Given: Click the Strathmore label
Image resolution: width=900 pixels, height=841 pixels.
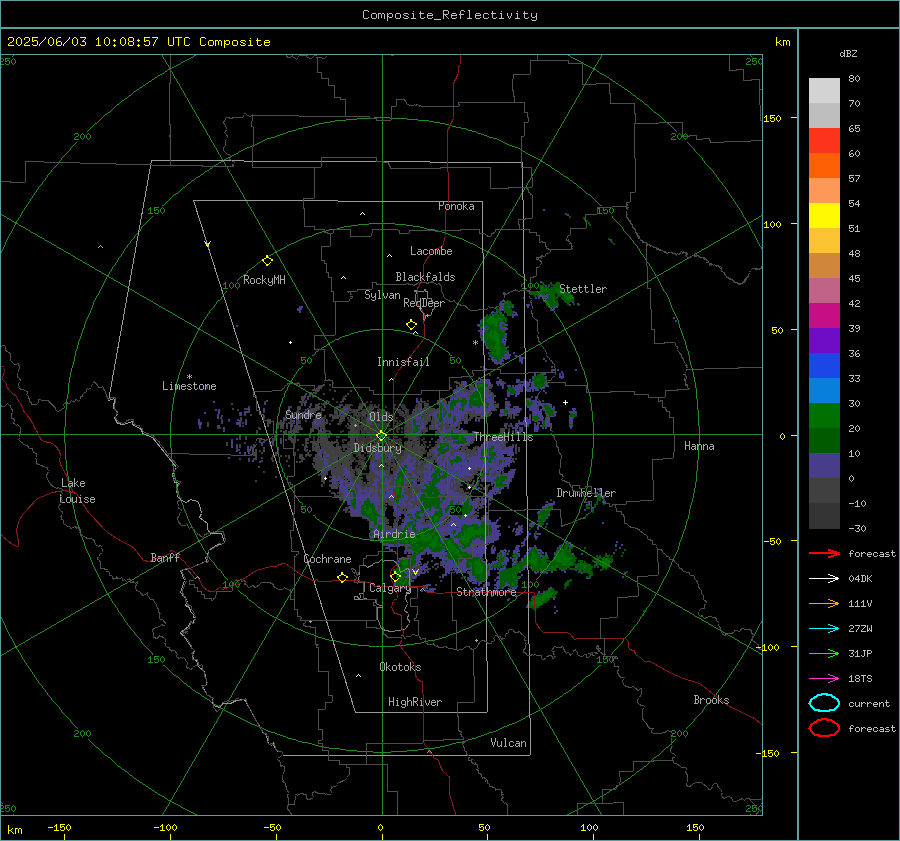Looking at the screenshot, I should tap(486, 592).
